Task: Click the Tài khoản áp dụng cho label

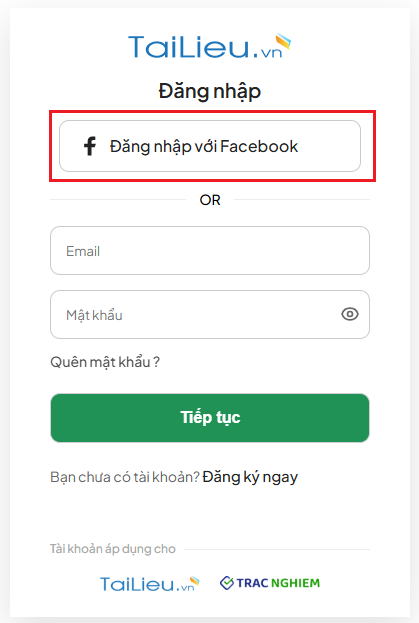Action: (x=113, y=549)
